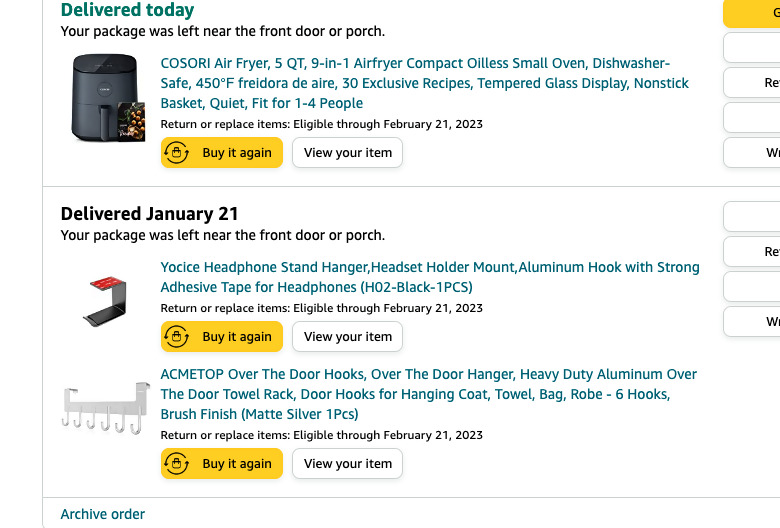
Task: View your item for Yocice Headphone Stand
Action: (347, 336)
